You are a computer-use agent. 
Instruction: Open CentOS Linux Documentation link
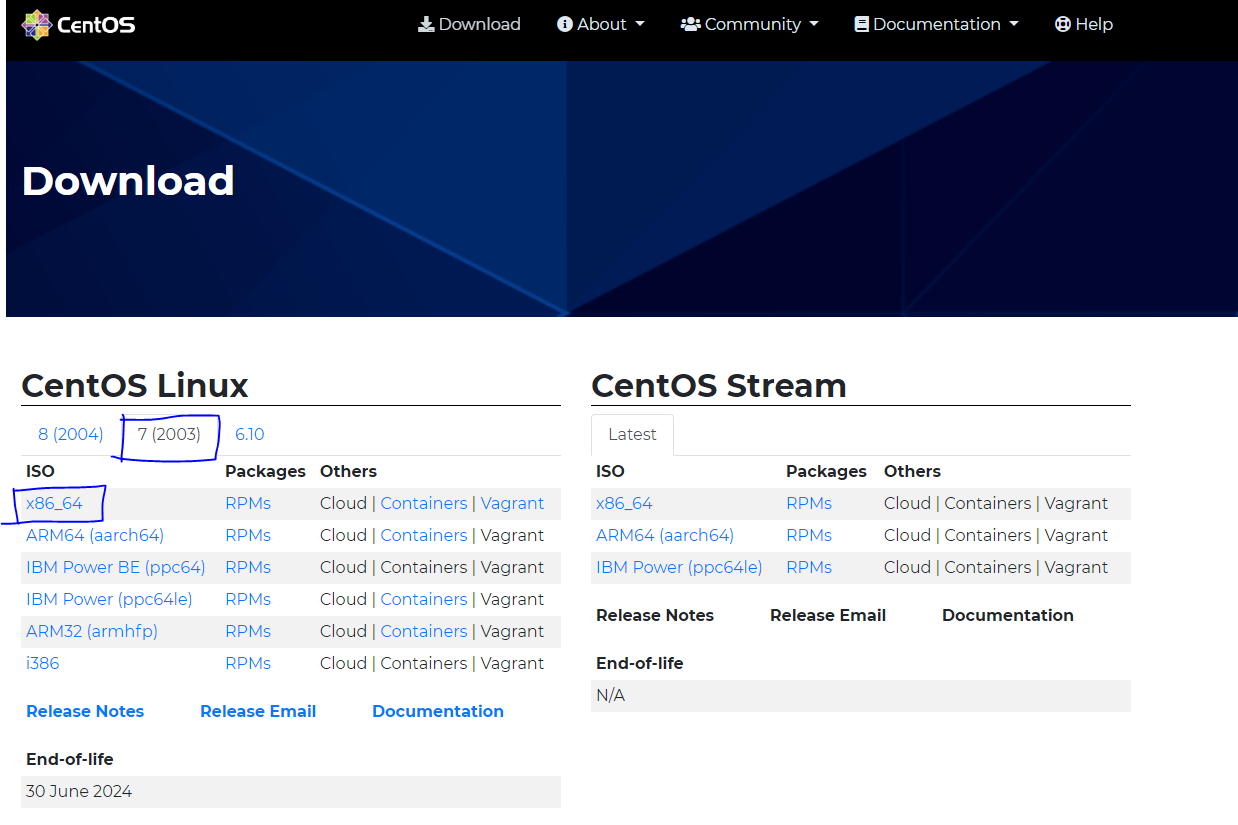[438, 711]
